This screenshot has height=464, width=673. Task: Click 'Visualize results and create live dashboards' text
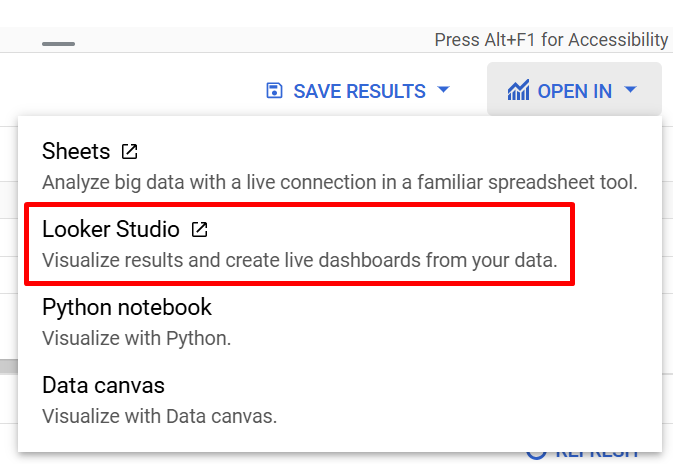coord(231,260)
